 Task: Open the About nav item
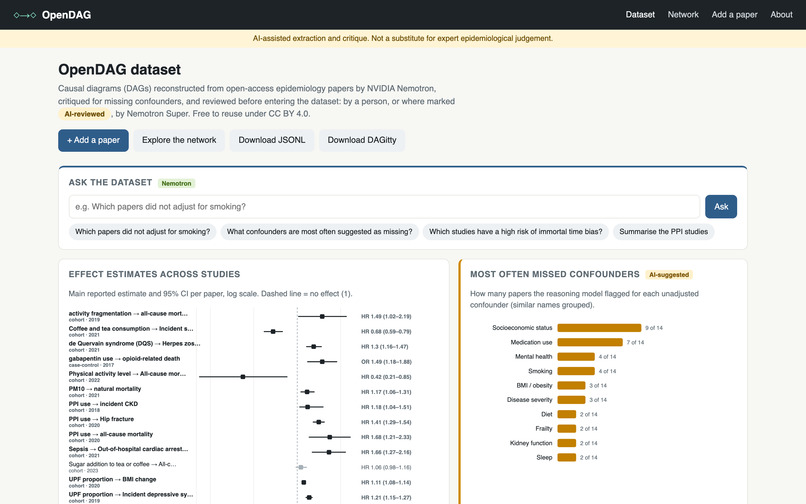click(781, 14)
